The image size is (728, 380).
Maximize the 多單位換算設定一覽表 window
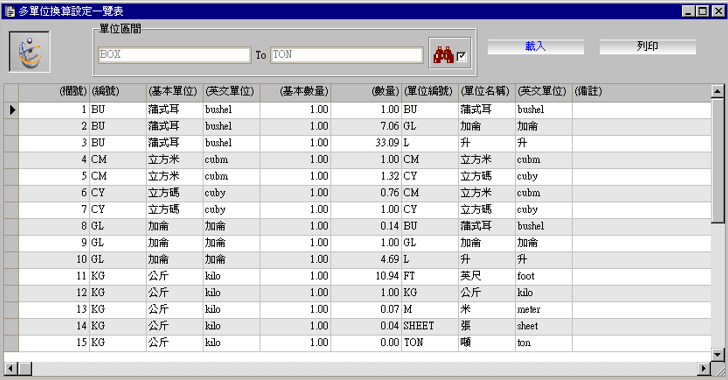702,11
